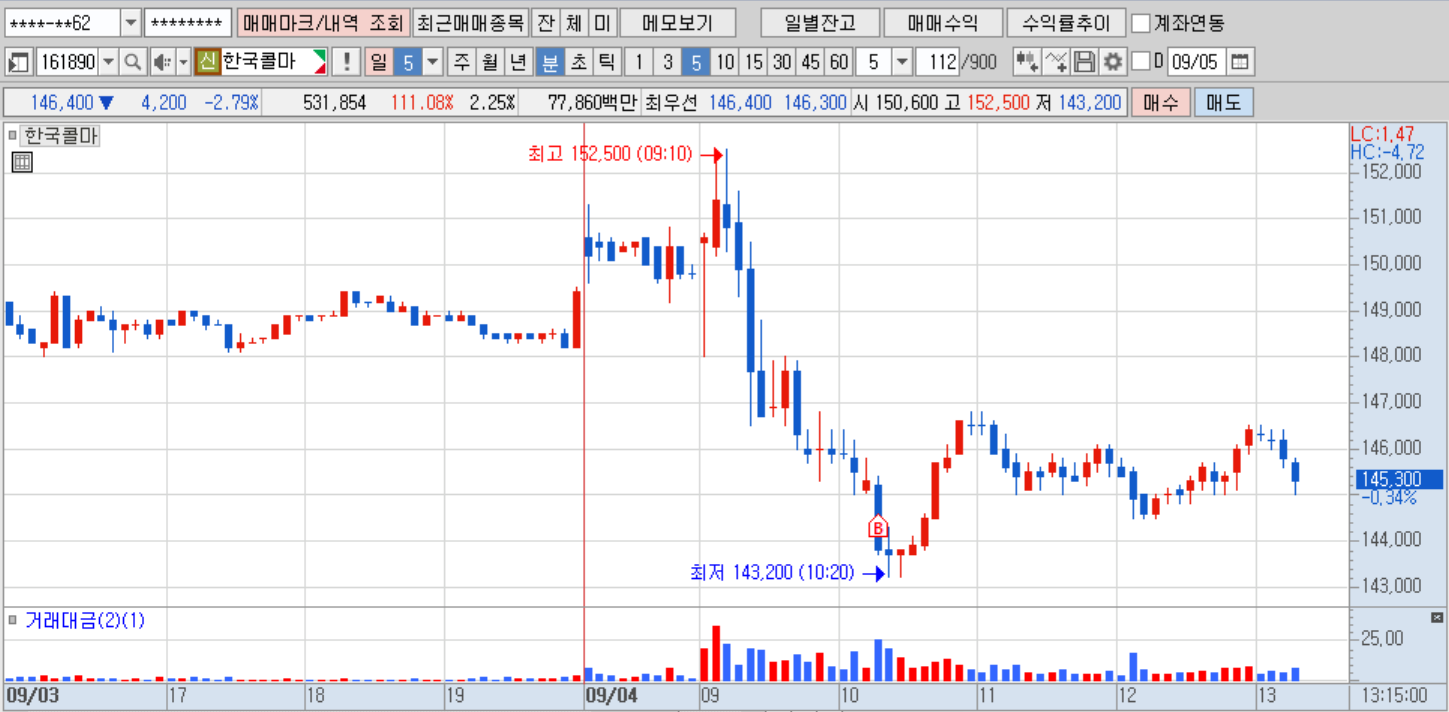Click the red 매수 buy button

point(1161,102)
